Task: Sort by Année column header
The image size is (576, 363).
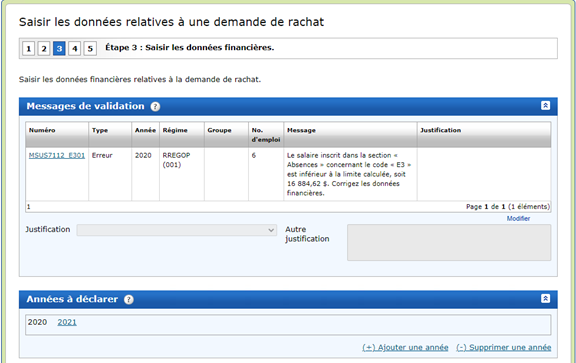Action: coord(145,134)
